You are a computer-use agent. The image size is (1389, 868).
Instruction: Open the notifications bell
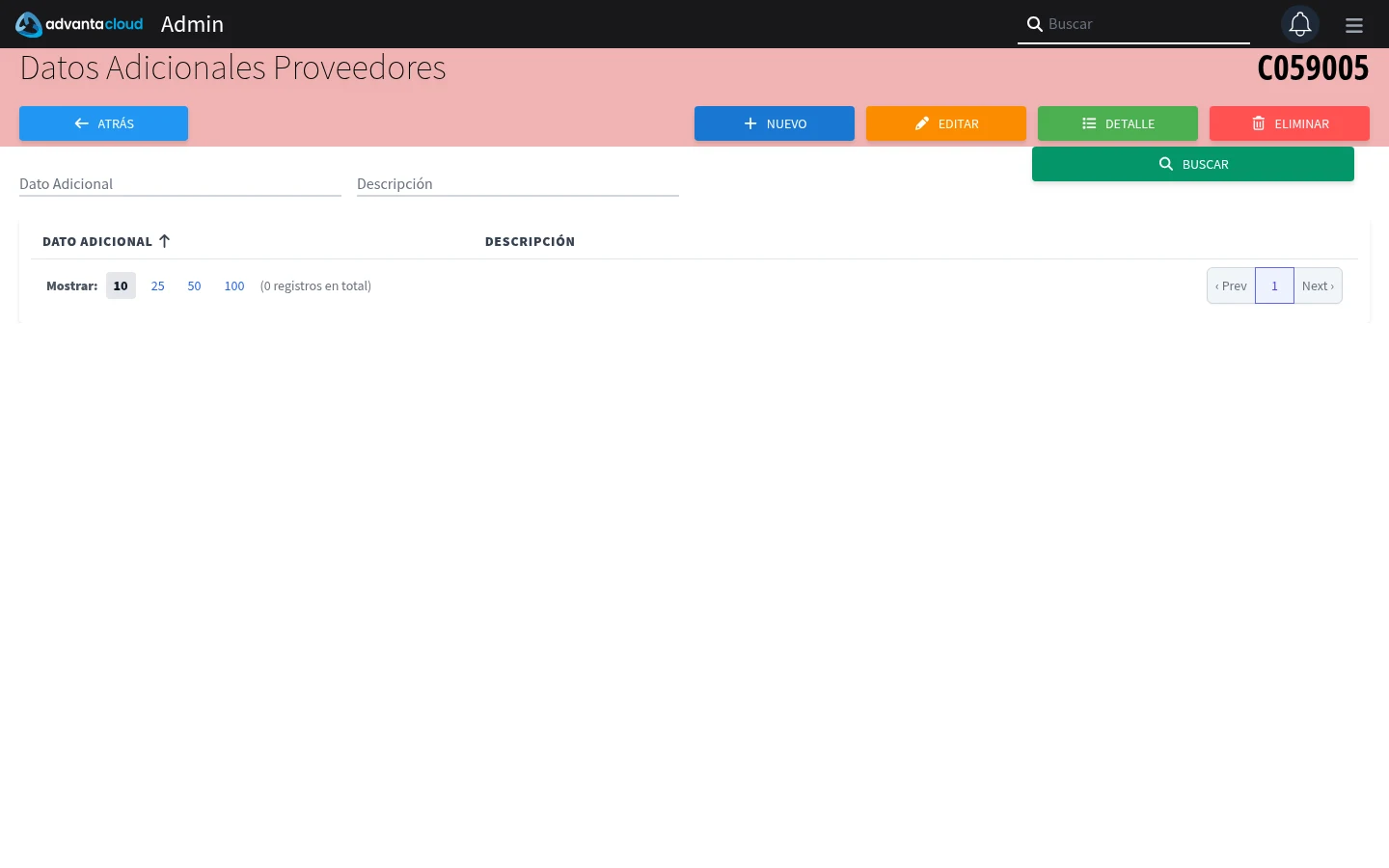pyautogui.click(x=1299, y=24)
